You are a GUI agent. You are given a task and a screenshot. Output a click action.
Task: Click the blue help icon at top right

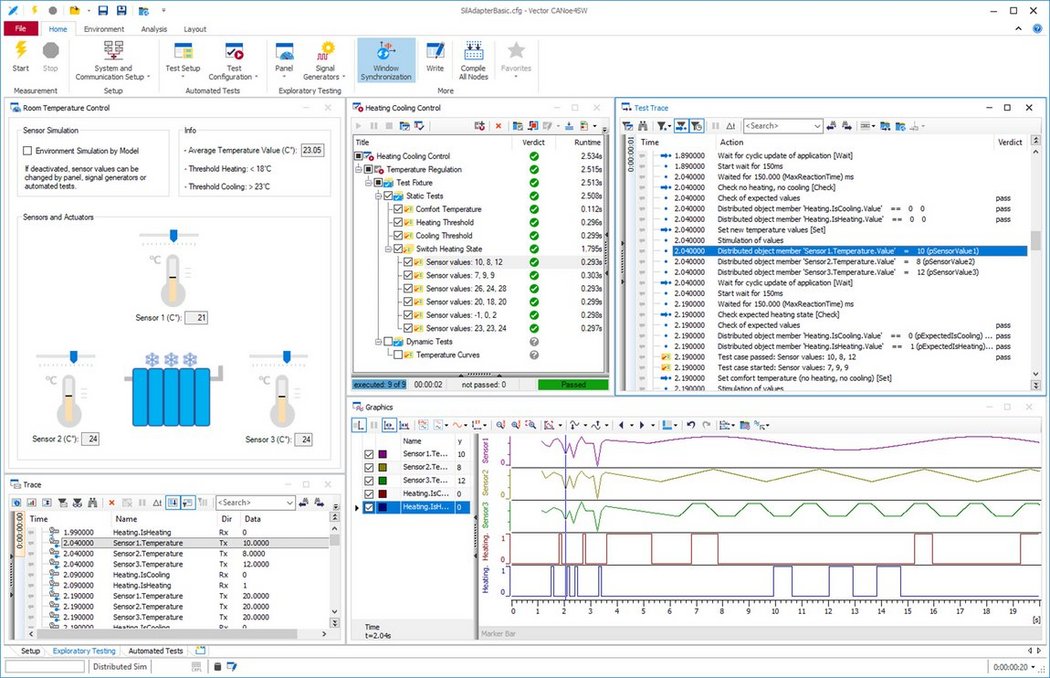click(1037, 29)
